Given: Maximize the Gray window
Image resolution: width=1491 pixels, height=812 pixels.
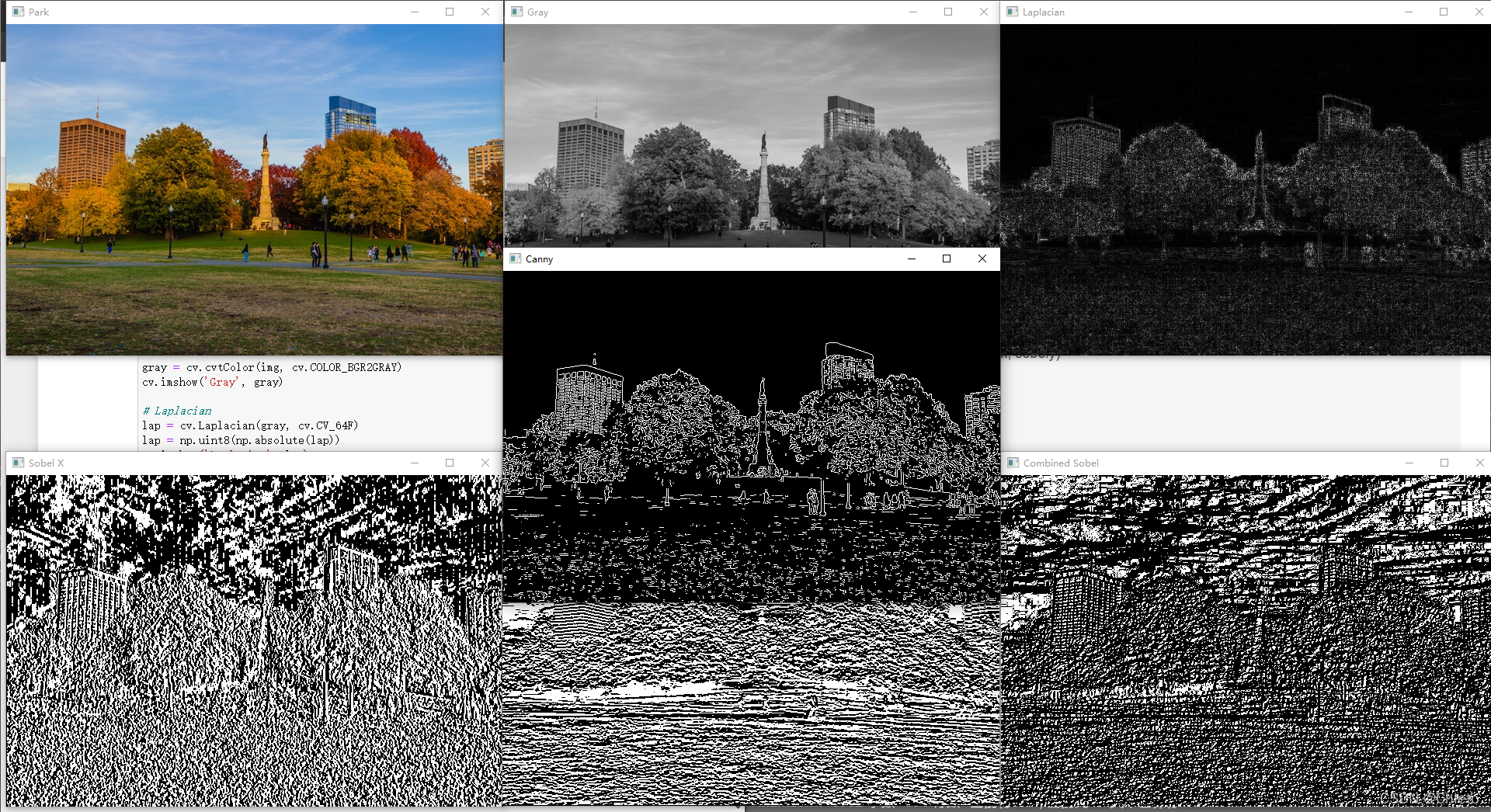Looking at the screenshot, I should coord(948,12).
